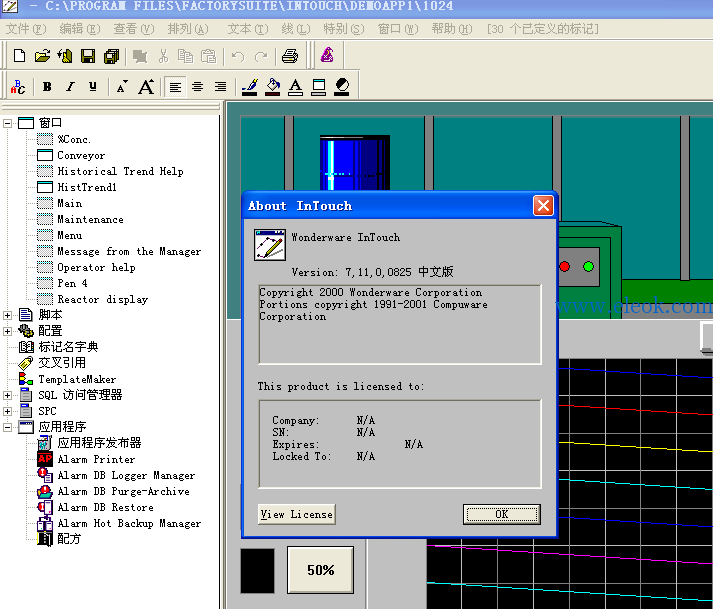This screenshot has width=713, height=609.
Task: Open the Text Color picker
Action: point(296,86)
